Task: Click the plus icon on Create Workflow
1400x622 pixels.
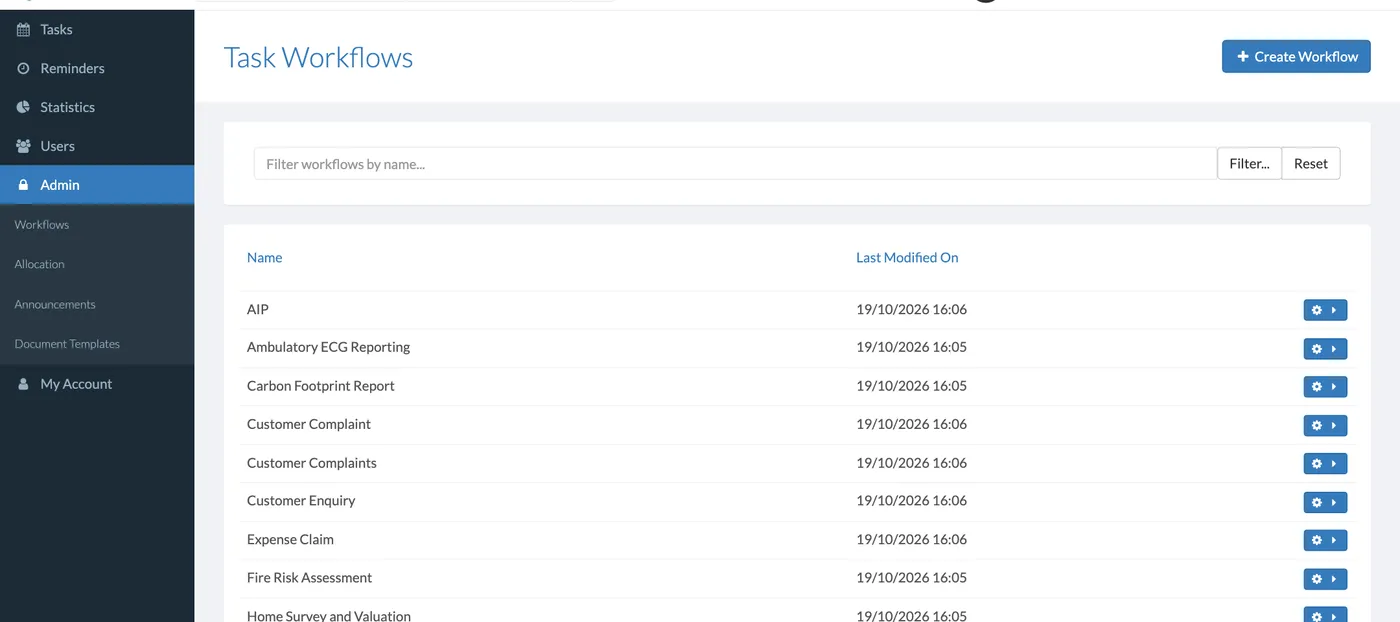Action: [1243, 57]
